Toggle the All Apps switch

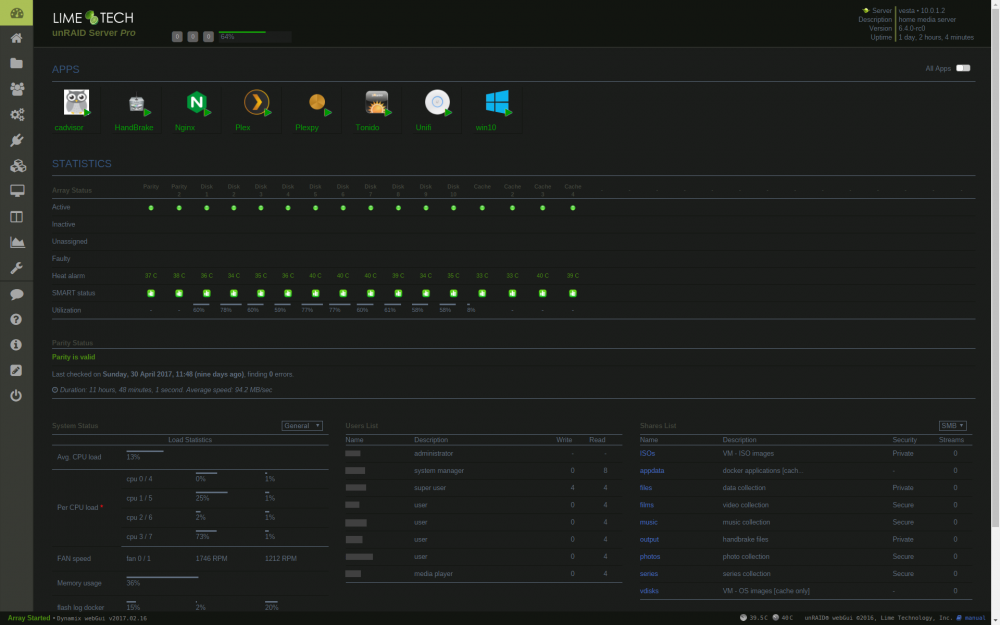pos(963,68)
